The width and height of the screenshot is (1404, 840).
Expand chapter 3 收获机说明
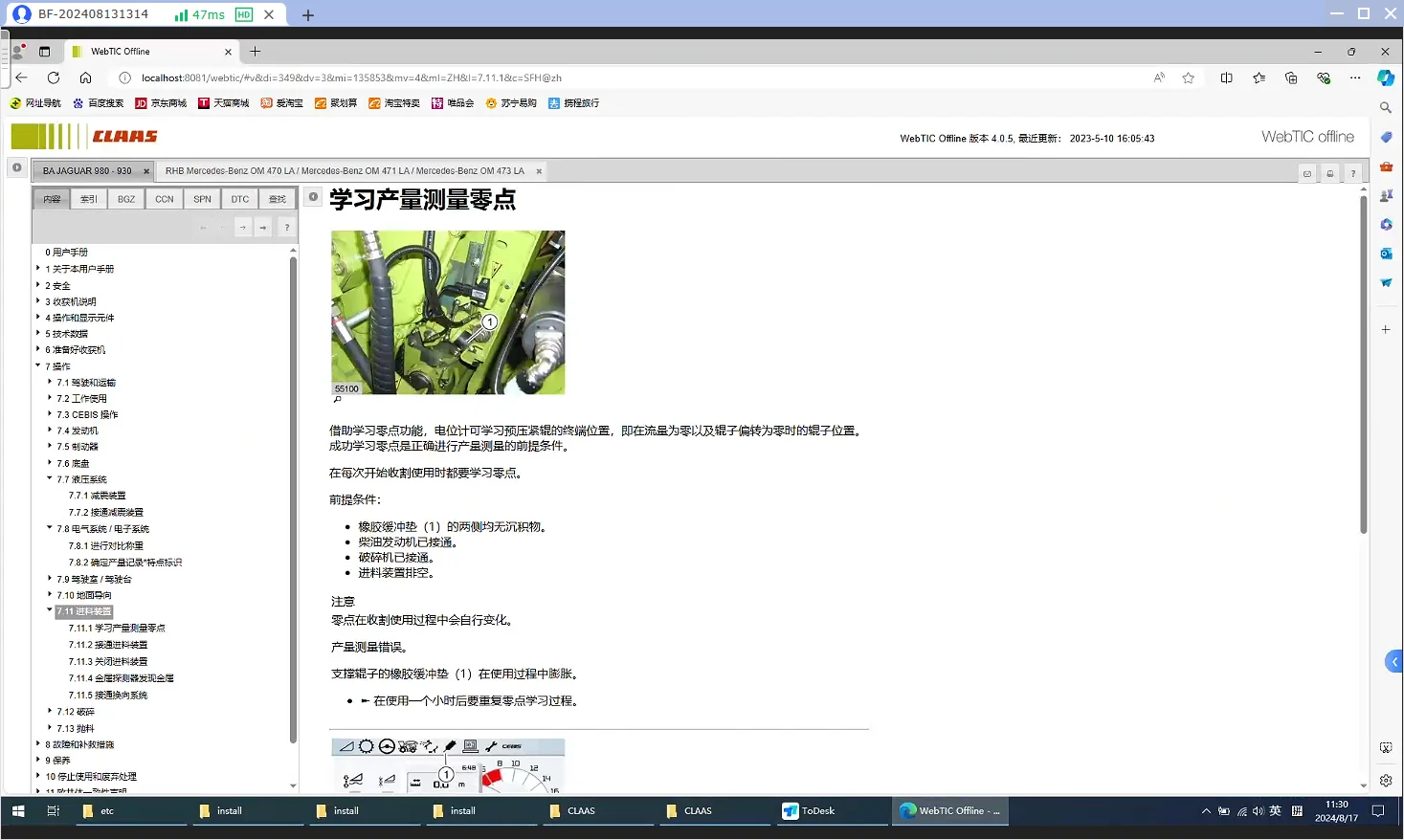[38, 300]
